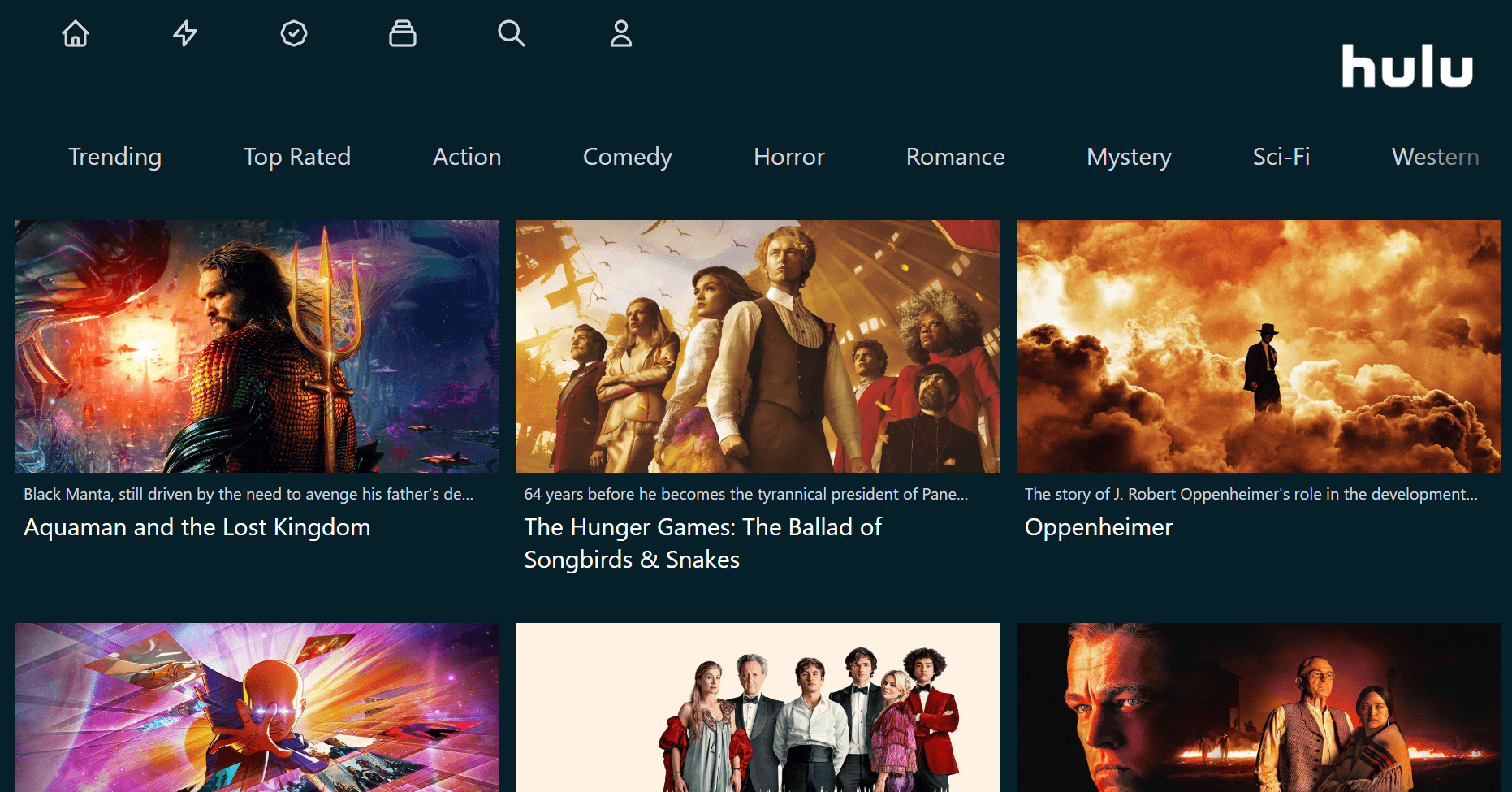Select the Western genre
The width and height of the screenshot is (1512, 792).
(1436, 157)
